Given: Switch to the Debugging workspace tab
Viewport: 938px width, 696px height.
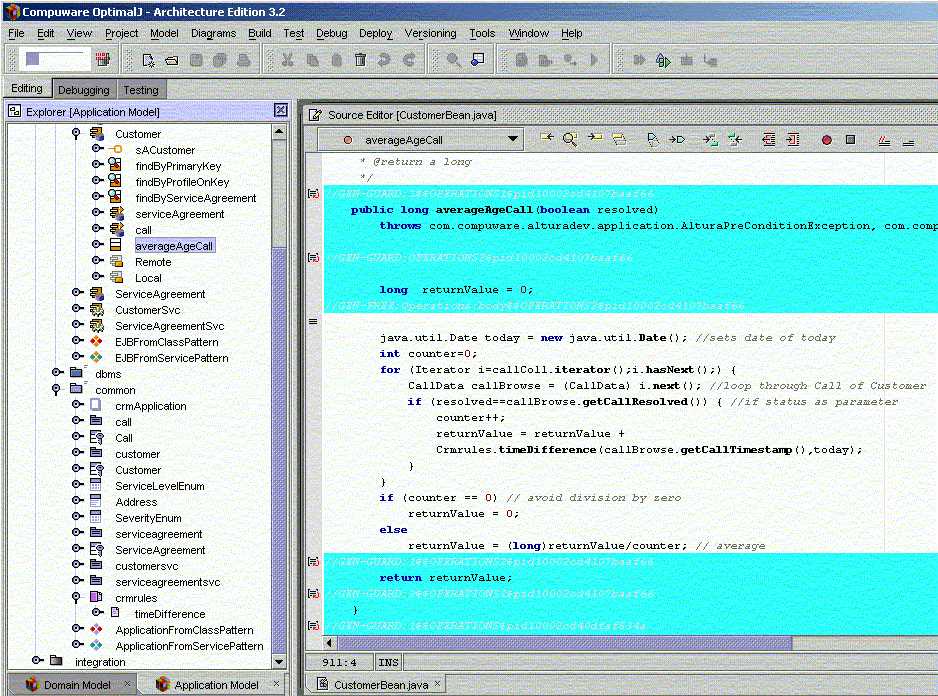Looking at the screenshot, I should pyautogui.click(x=84, y=90).
